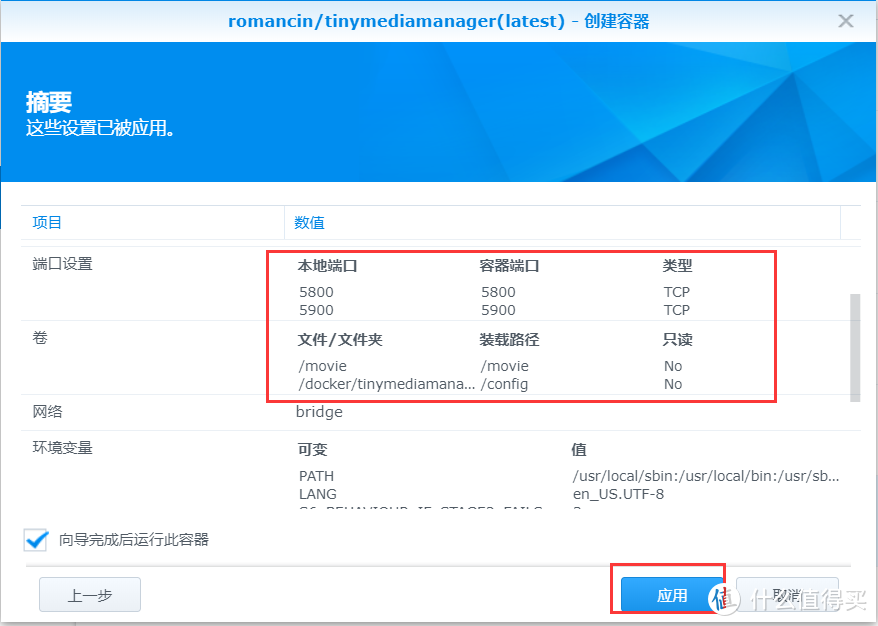Go back with 上一步 button
Image resolution: width=878 pixels, height=626 pixels.
(x=90, y=595)
